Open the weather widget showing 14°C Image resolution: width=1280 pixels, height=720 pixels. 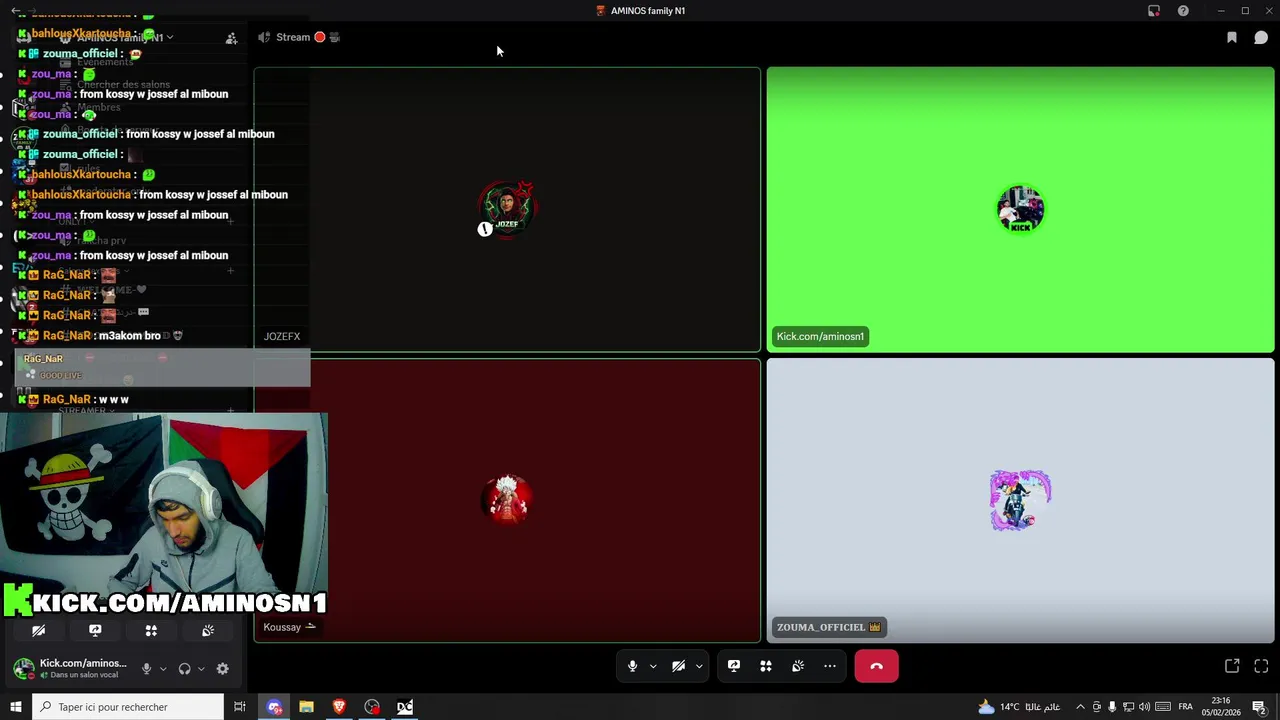click(x=1019, y=707)
